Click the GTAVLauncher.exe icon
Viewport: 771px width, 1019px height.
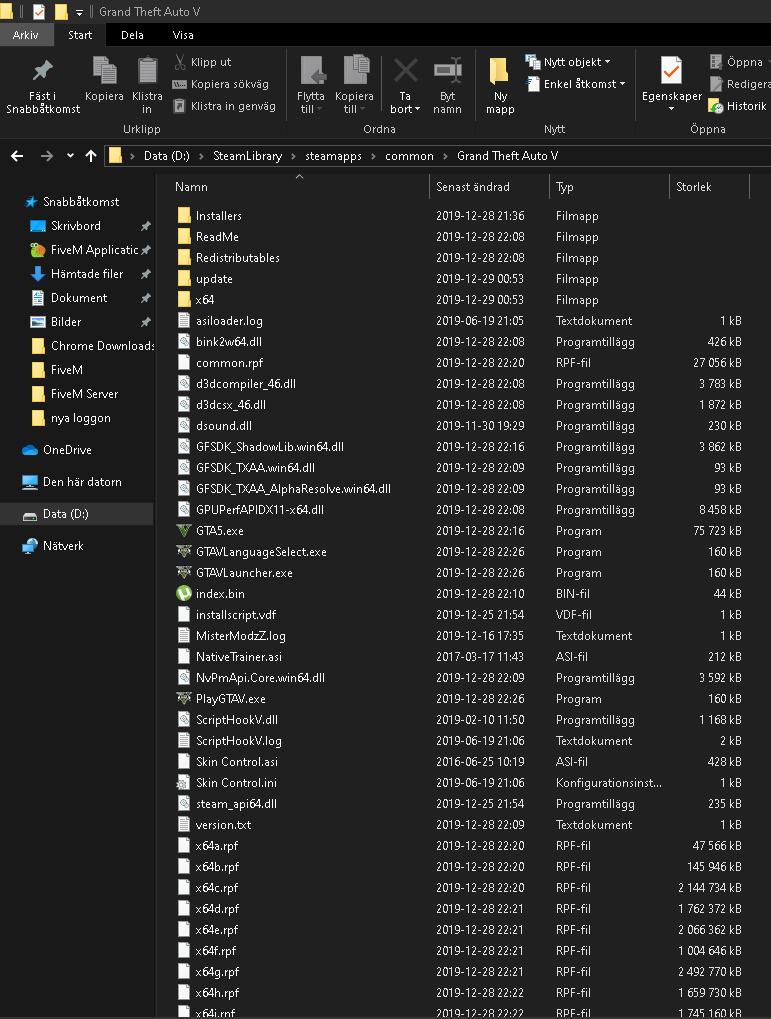(x=184, y=572)
